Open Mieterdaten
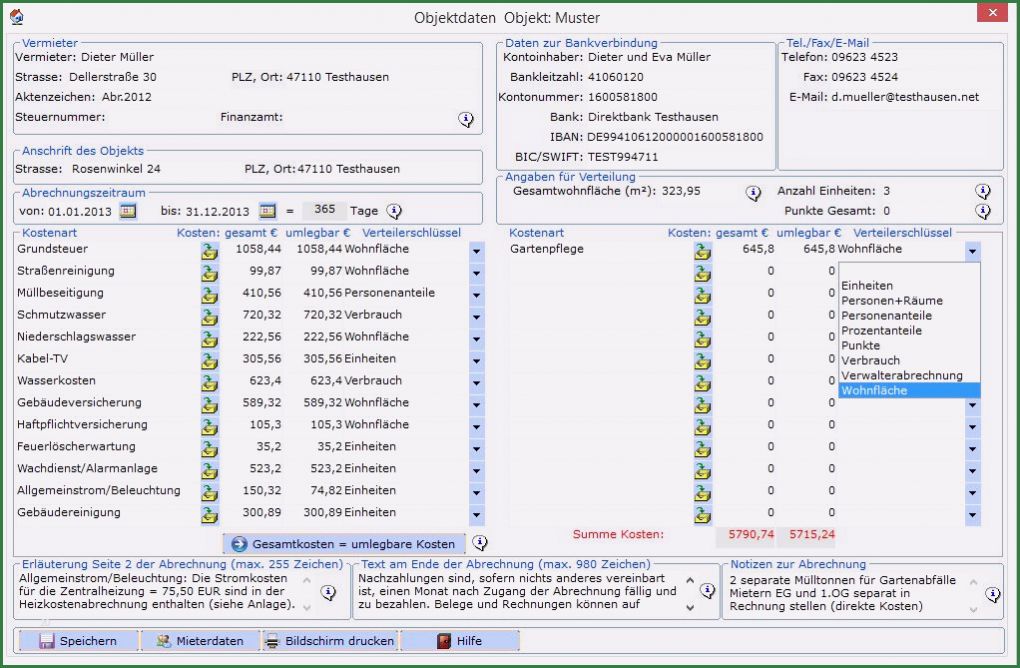The height and width of the screenshot is (668, 1020). click(199, 641)
